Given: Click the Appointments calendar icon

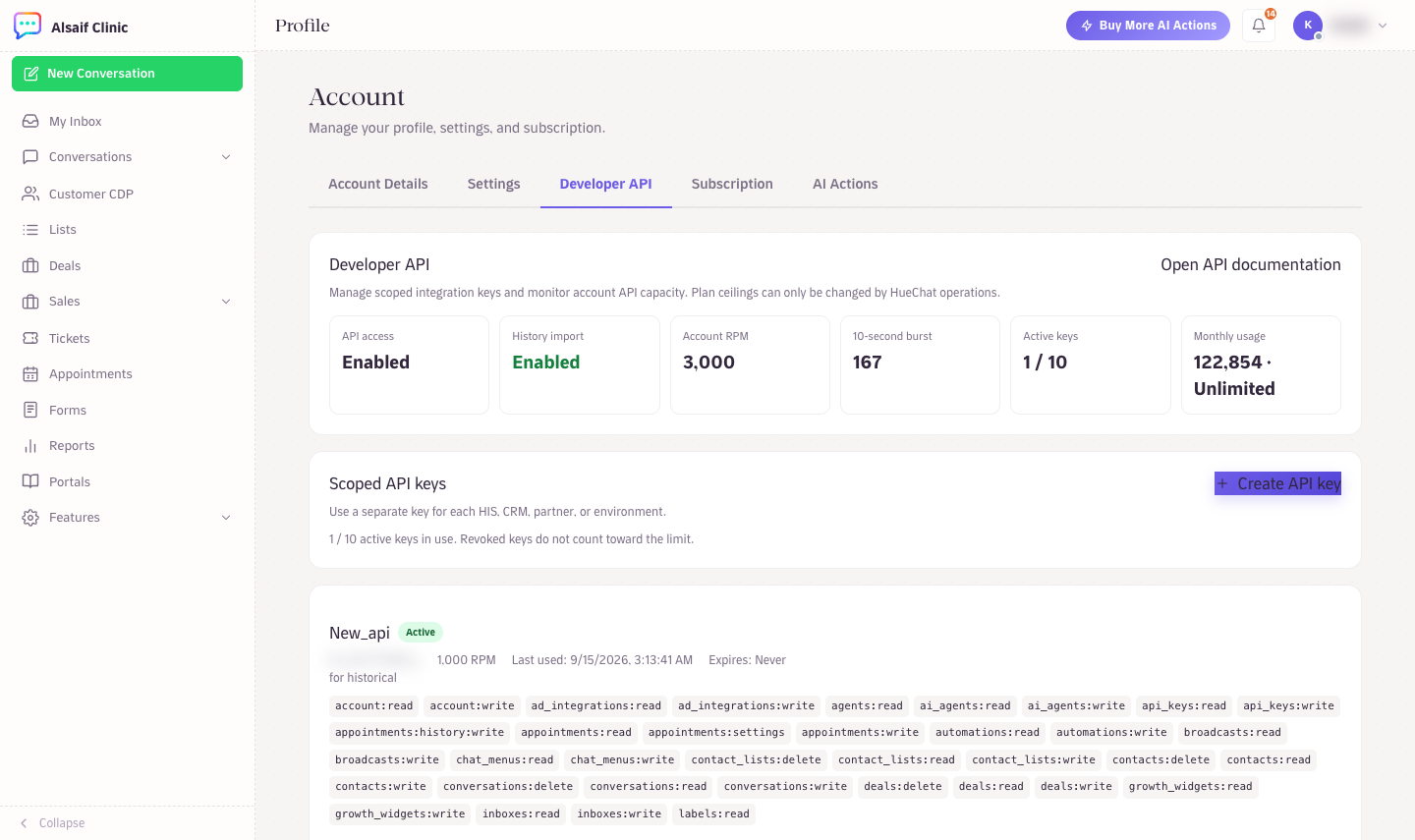Looking at the screenshot, I should coord(30,374).
